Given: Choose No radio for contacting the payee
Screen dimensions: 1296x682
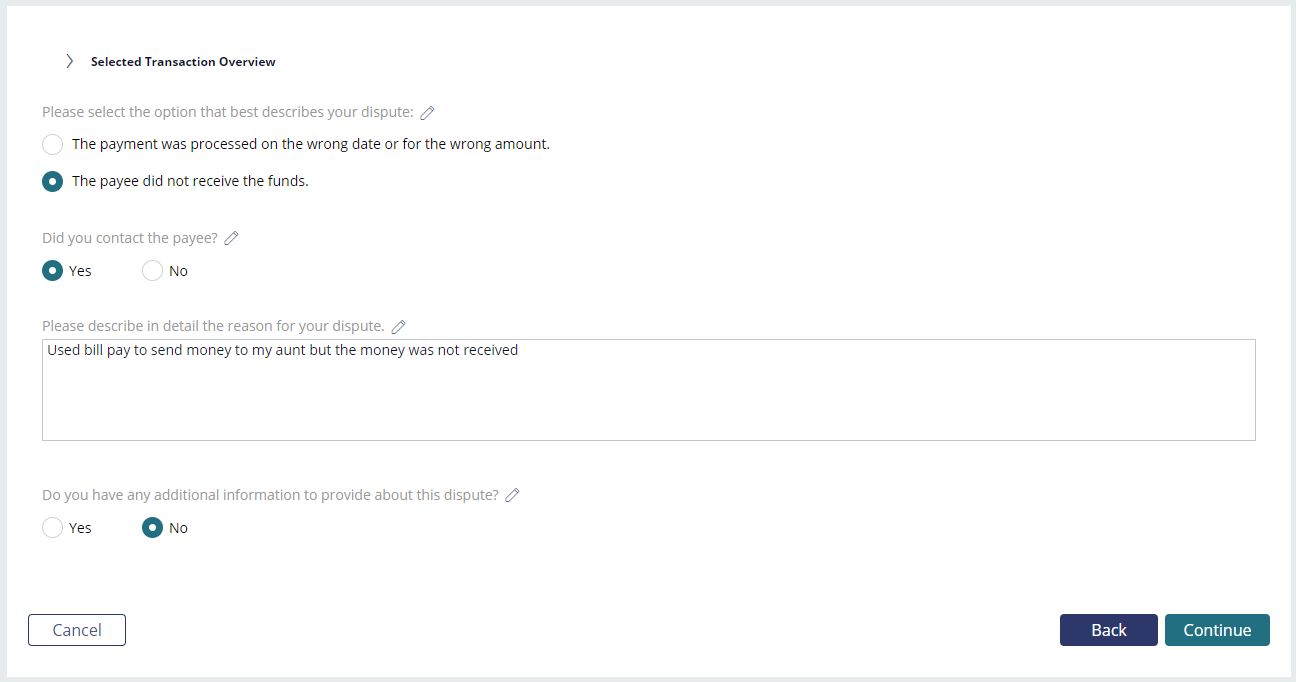Looking at the screenshot, I should tap(152, 271).
